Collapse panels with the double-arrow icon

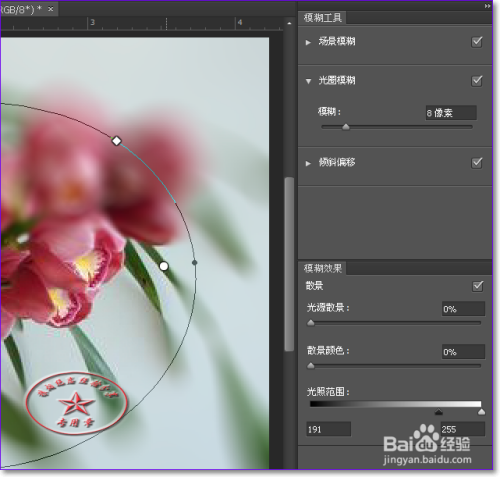point(488,6)
